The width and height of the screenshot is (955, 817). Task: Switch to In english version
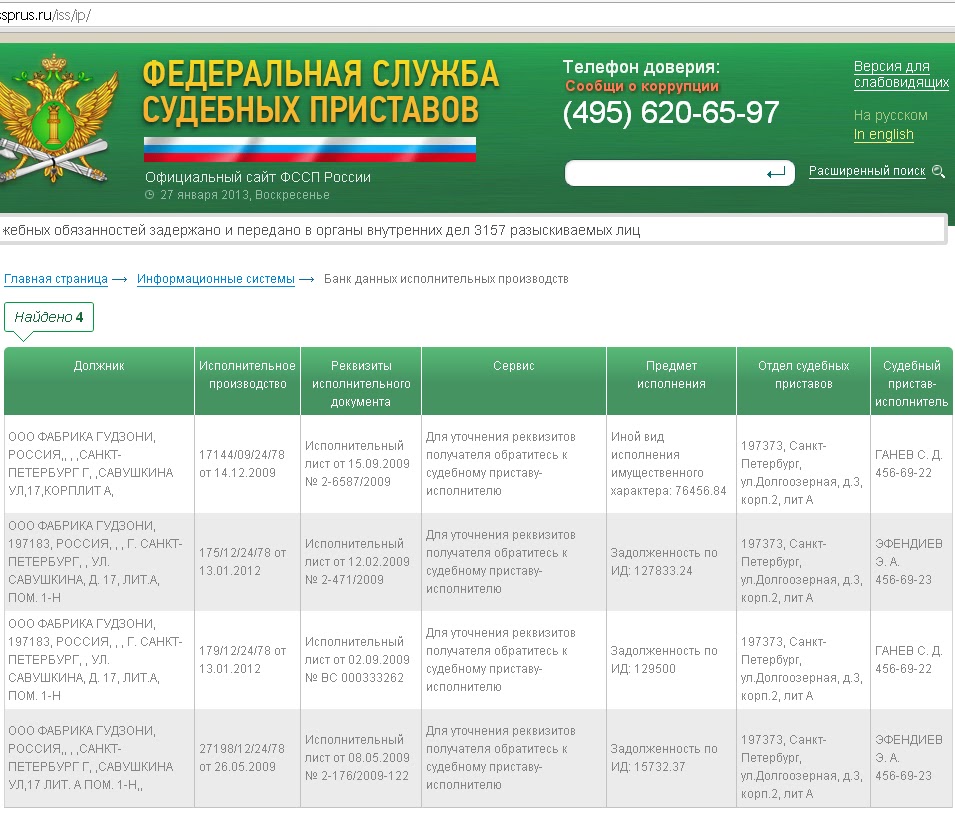(x=883, y=135)
